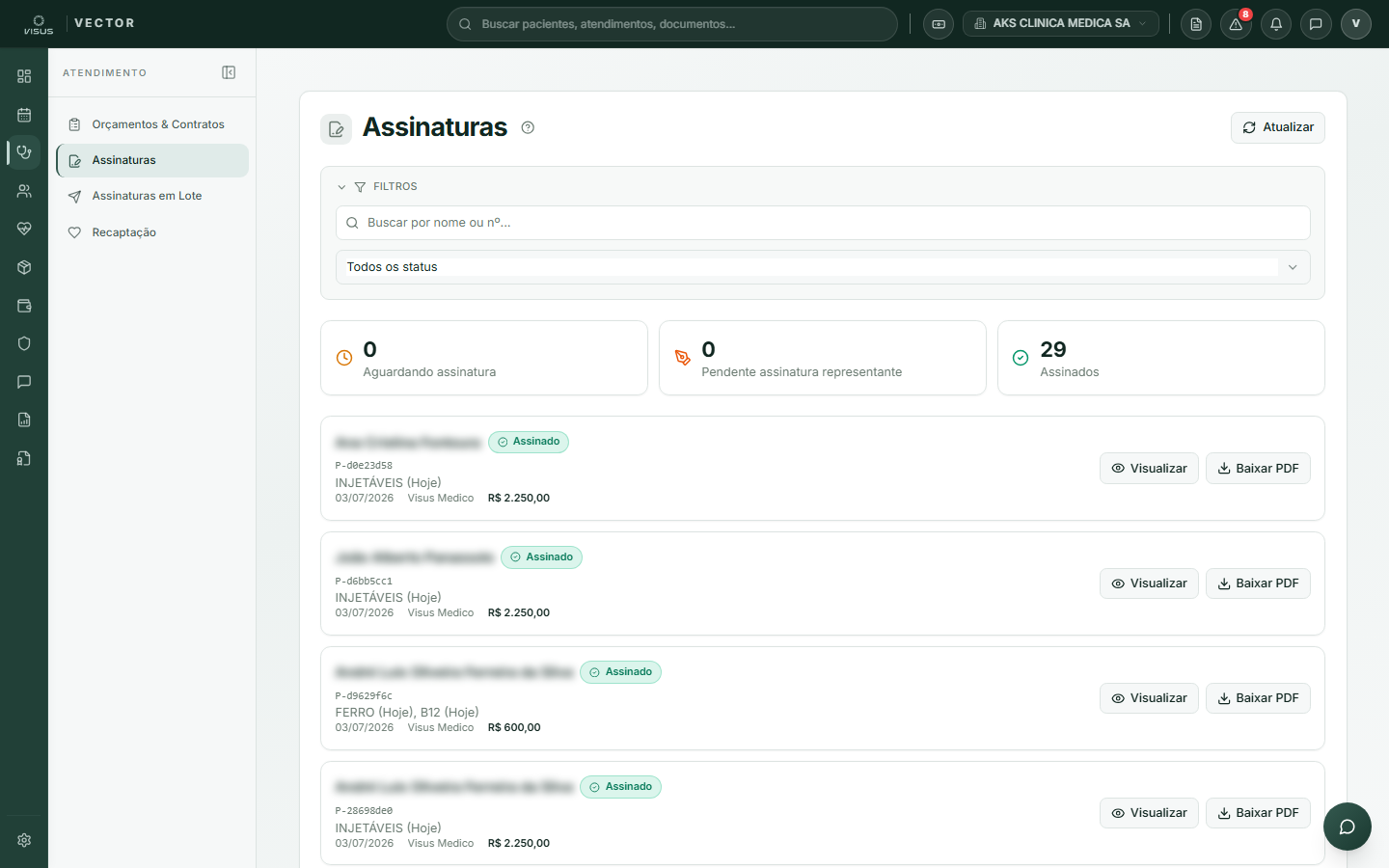Open the shield icon in sidebar
1389x868 pixels.
24,343
